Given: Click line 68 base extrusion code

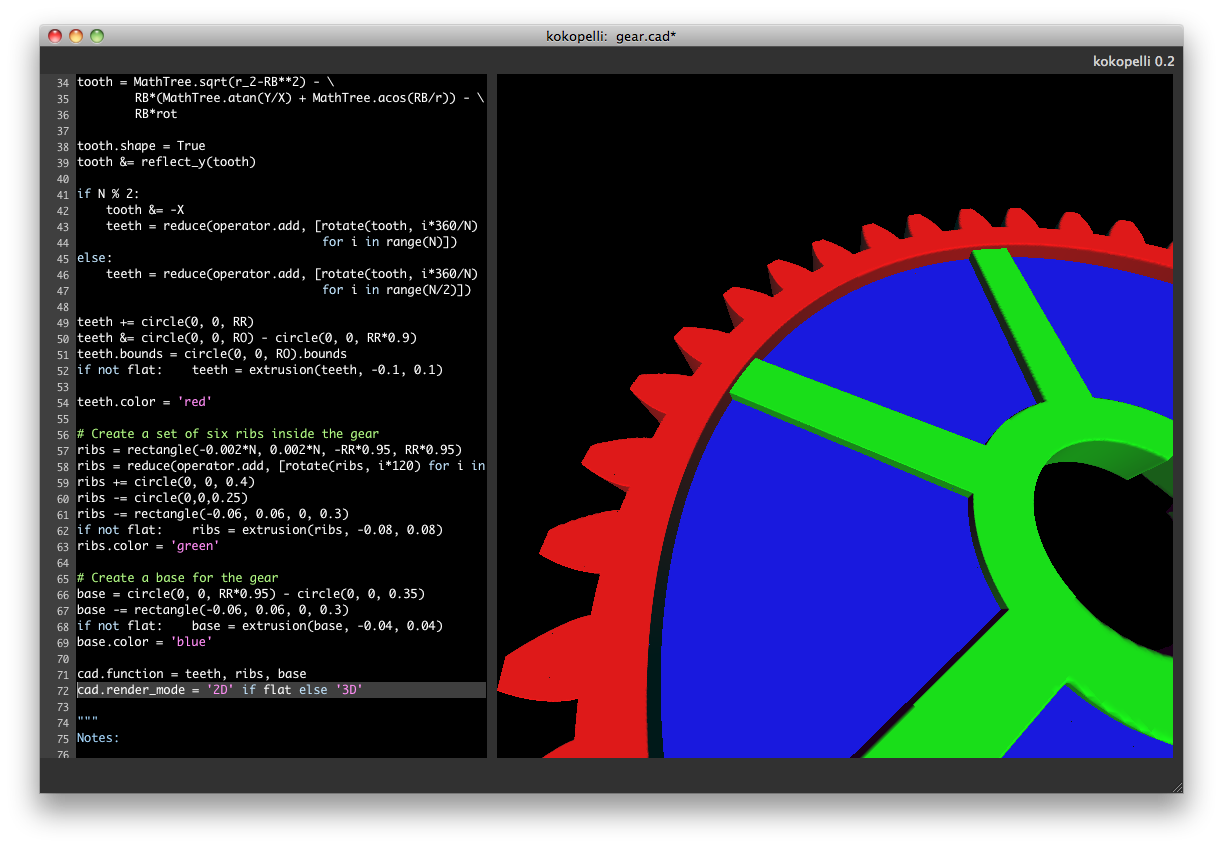Looking at the screenshot, I should (x=260, y=626).
